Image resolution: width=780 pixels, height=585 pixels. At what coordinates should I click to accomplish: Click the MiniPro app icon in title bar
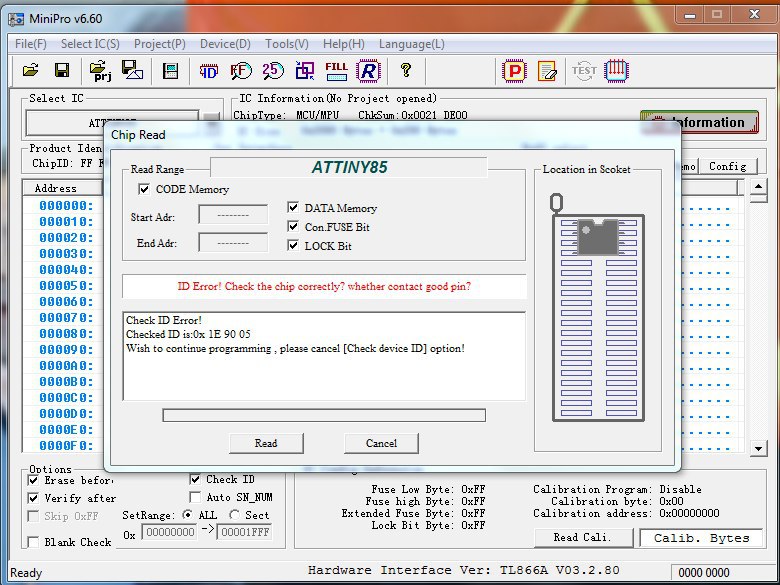[x=16, y=19]
